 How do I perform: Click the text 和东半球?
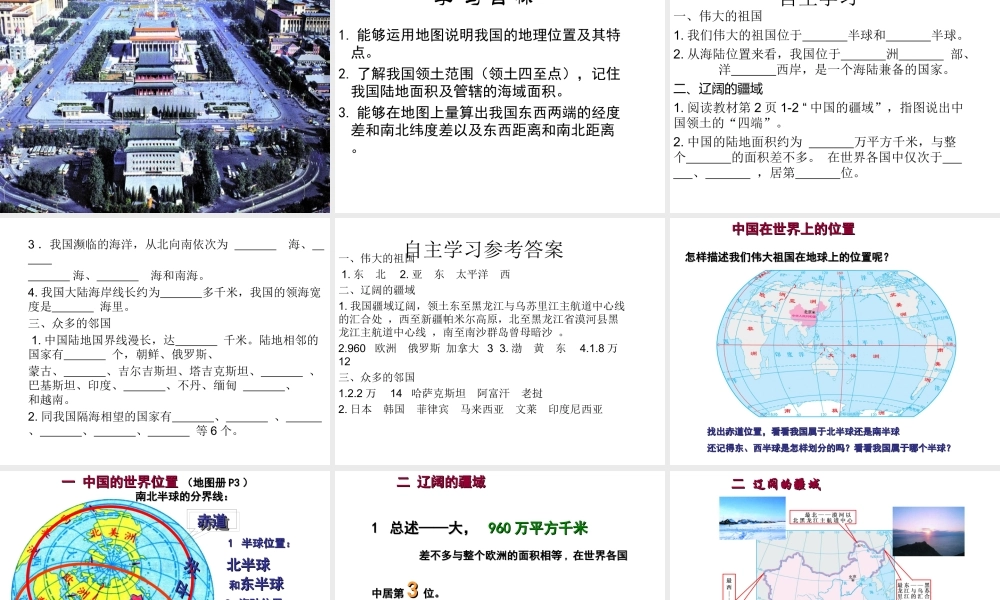pyautogui.click(x=256, y=584)
